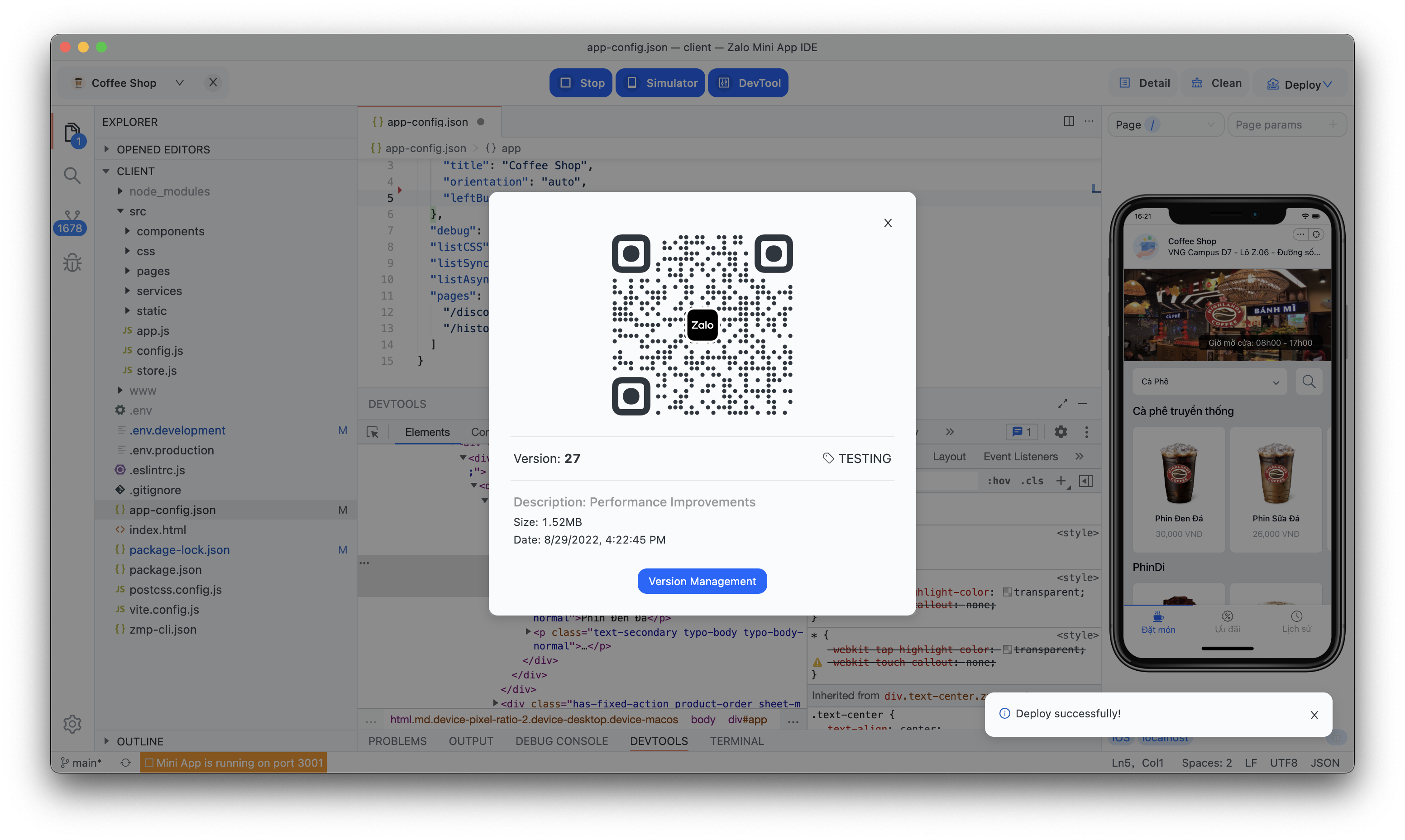Screen dimensions: 1405x840
Task: Toggle the :hov element state
Action: click(x=999, y=481)
